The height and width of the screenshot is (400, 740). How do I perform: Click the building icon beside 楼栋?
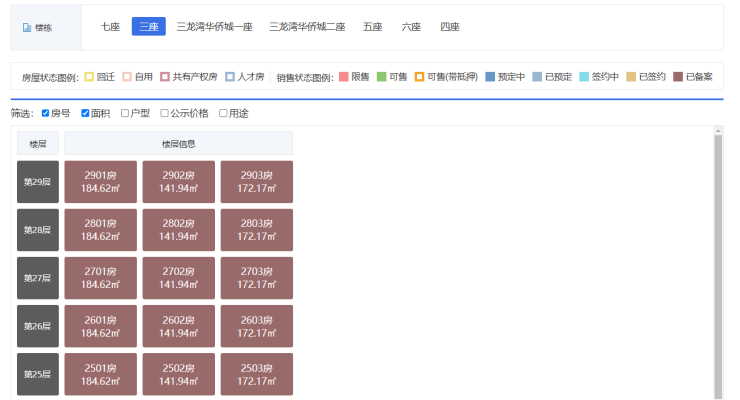pyautogui.click(x=26, y=28)
